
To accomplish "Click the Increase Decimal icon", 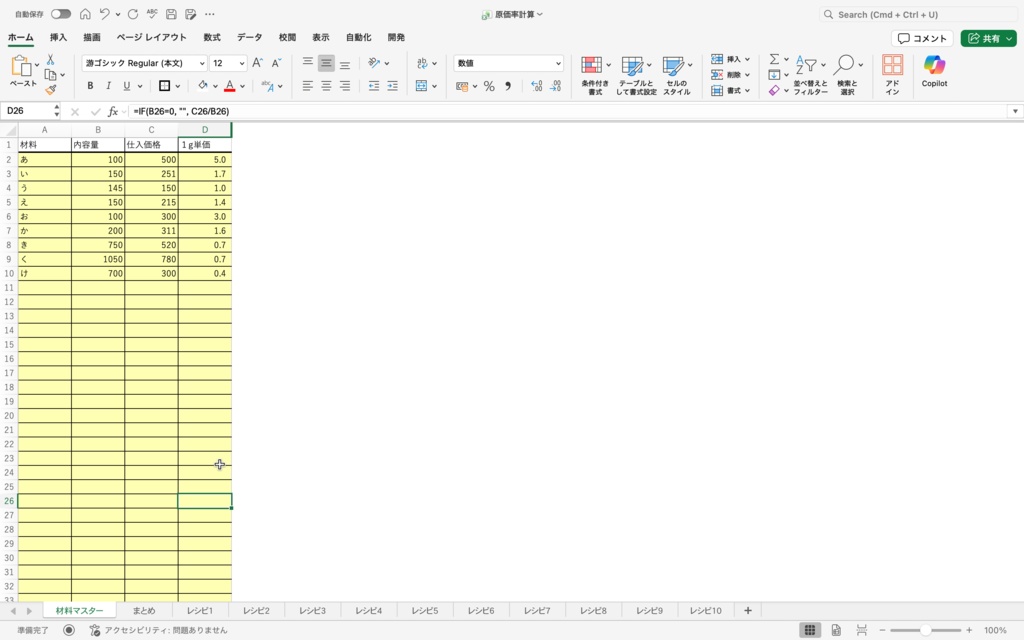I will click(536, 86).
